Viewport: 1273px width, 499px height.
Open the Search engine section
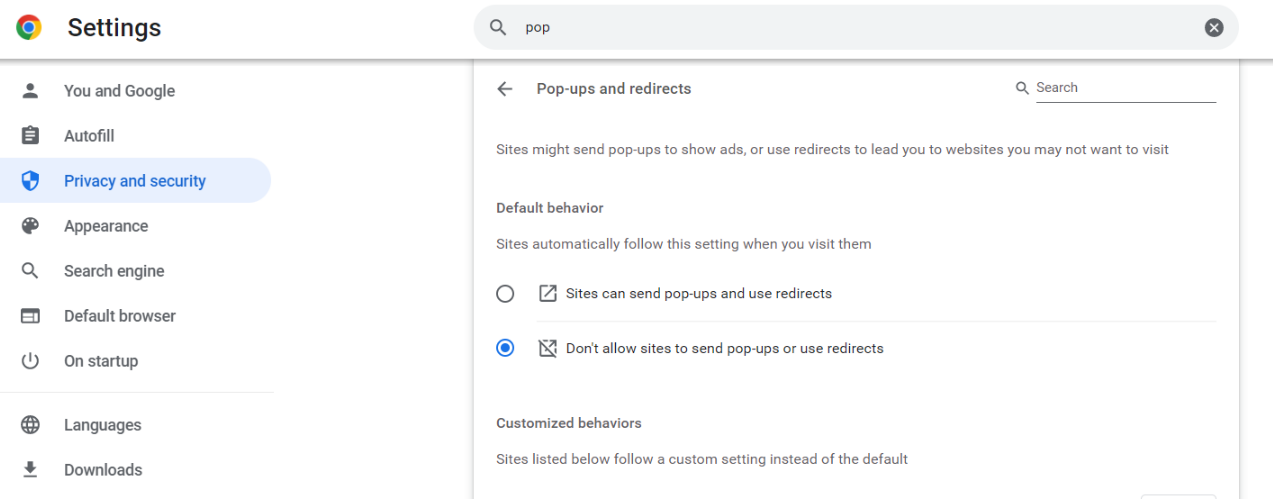coord(136,271)
